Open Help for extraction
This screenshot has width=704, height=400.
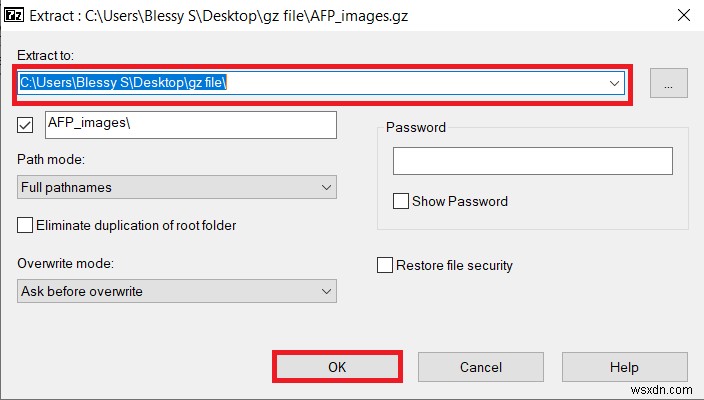click(624, 367)
